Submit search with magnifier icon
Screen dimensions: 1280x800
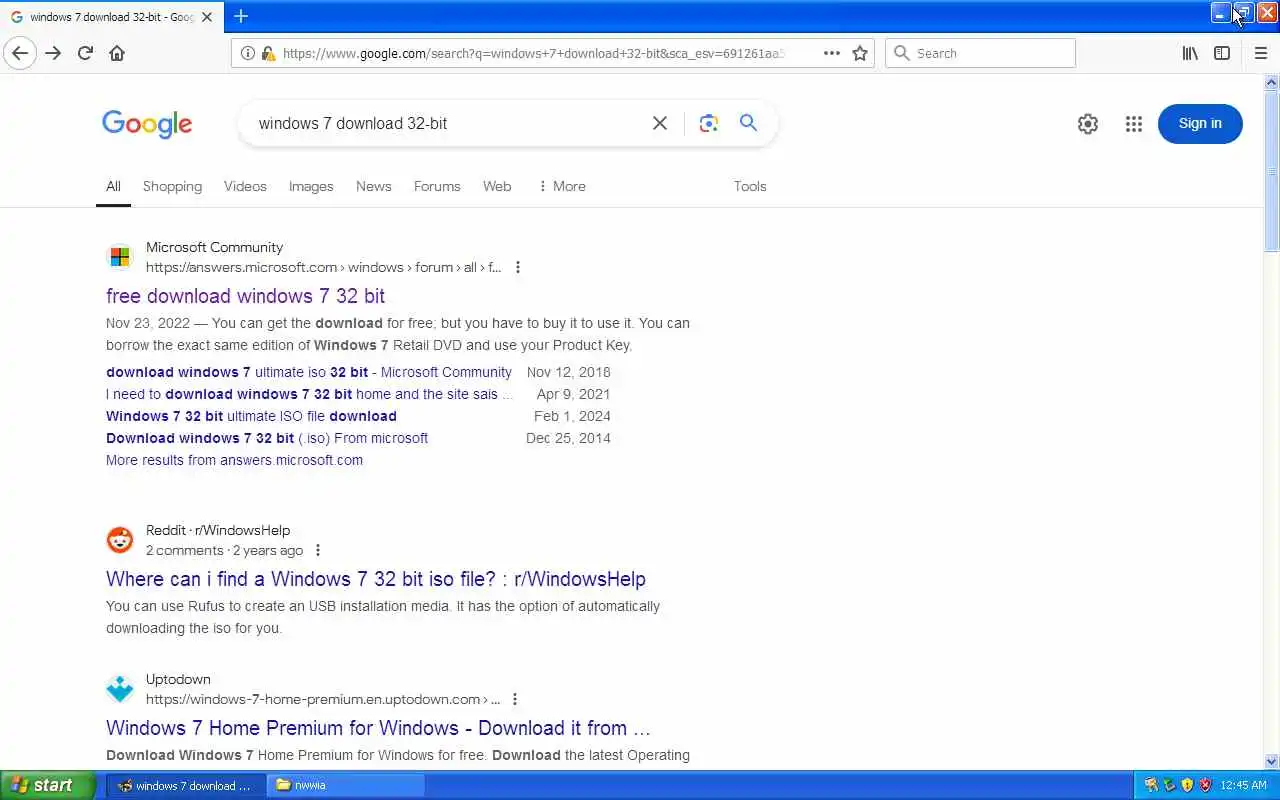click(x=748, y=123)
